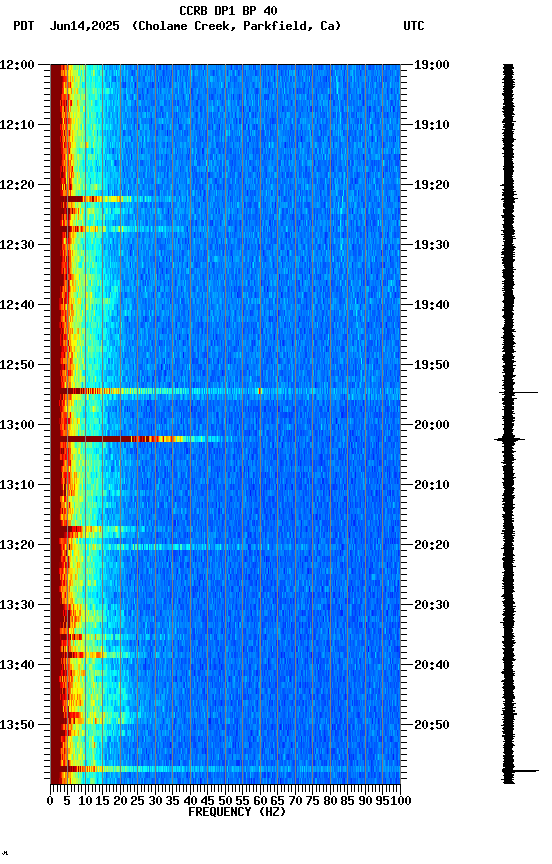This screenshot has height=864, width=552.
Task: Click the '19:10' UTC time label
Action: [432, 125]
